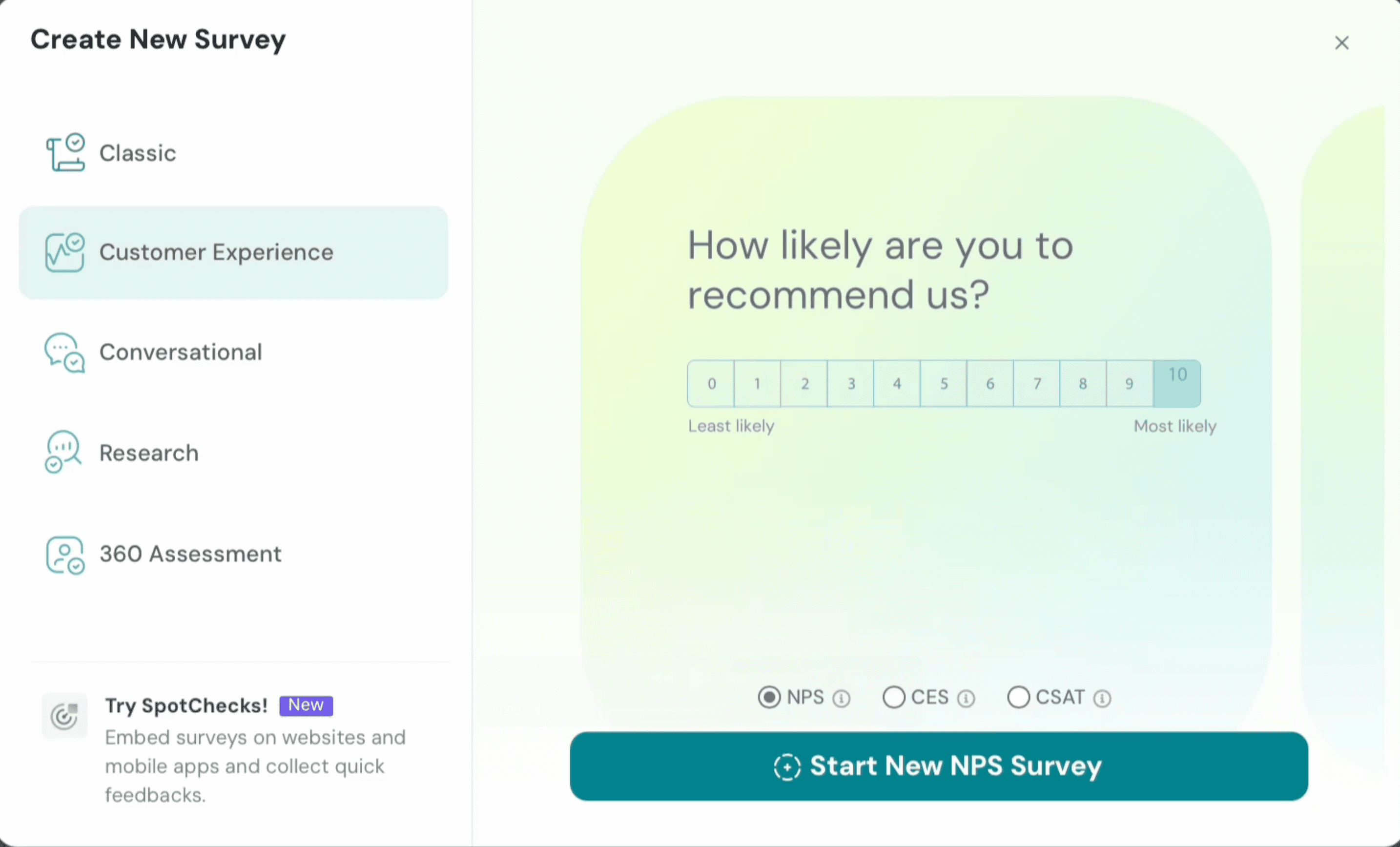Select the NPS radio button
The image size is (1400, 847).
click(x=769, y=698)
